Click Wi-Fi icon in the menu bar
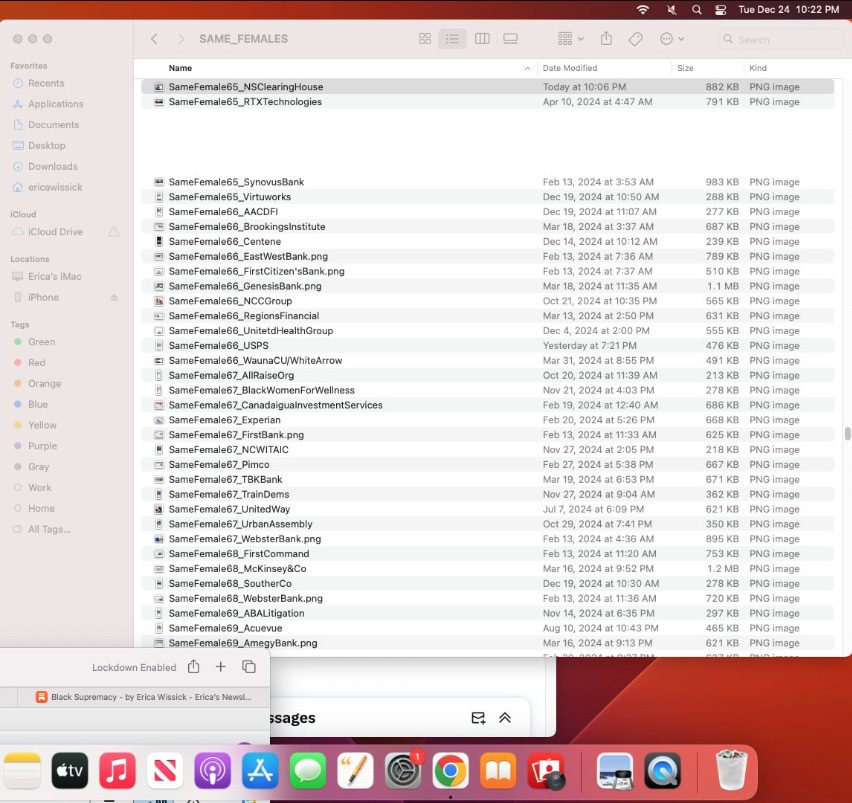This screenshot has height=803, width=852. coord(643,9)
